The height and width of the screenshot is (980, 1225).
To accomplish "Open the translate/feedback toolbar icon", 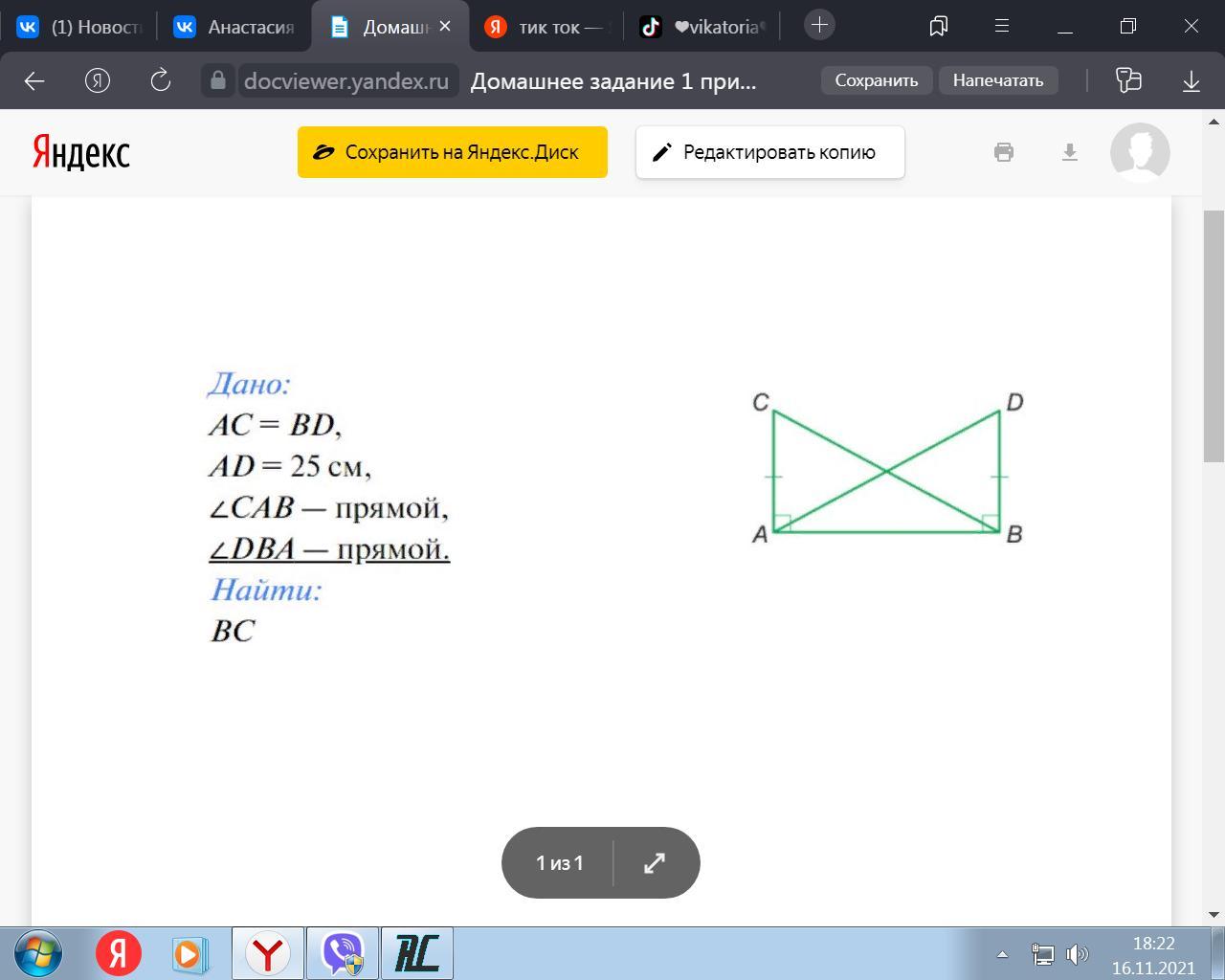I will (1129, 80).
